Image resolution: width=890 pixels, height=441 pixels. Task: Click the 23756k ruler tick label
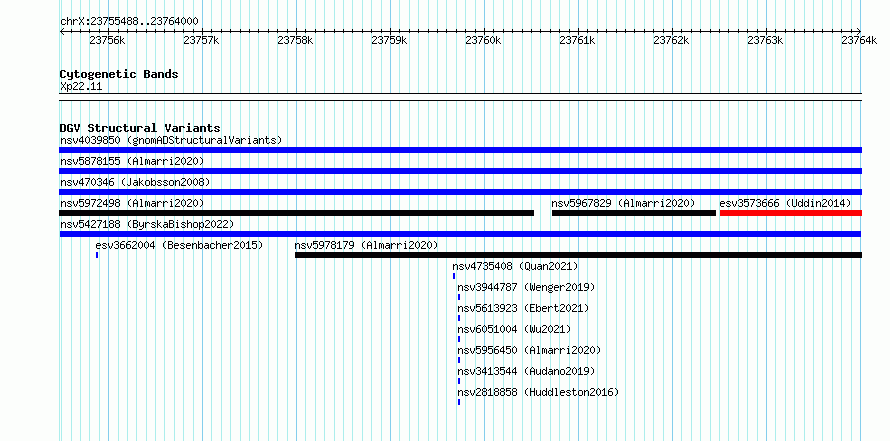(107, 40)
